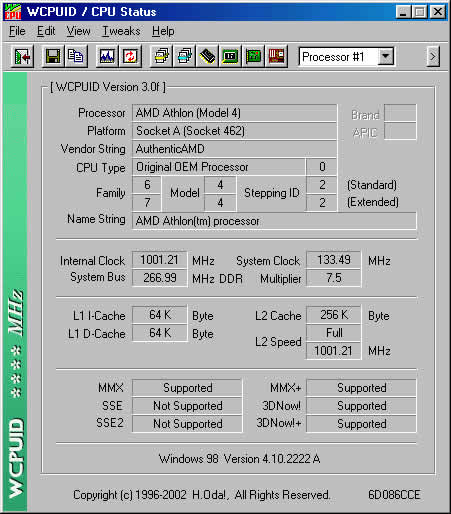This screenshot has height=514, width=451.
Task: Click the red motherboard icon
Action: pyautogui.click(x=276, y=57)
